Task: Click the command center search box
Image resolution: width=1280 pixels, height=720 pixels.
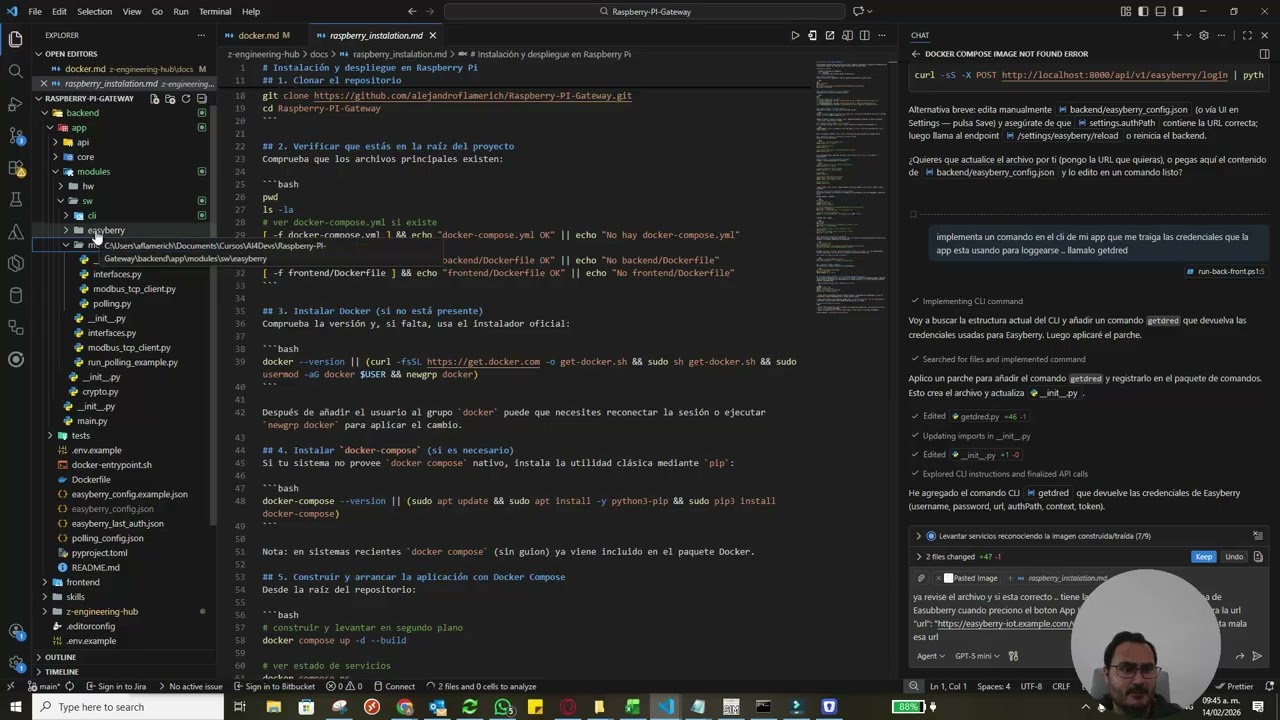Action: pos(645,11)
